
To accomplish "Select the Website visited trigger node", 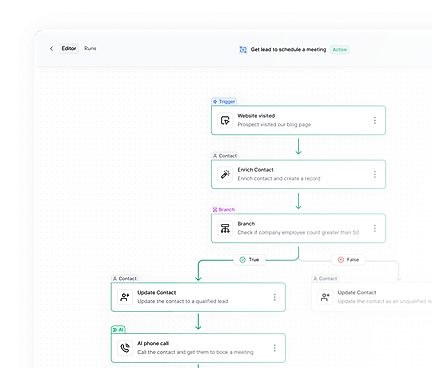I will (x=298, y=120).
